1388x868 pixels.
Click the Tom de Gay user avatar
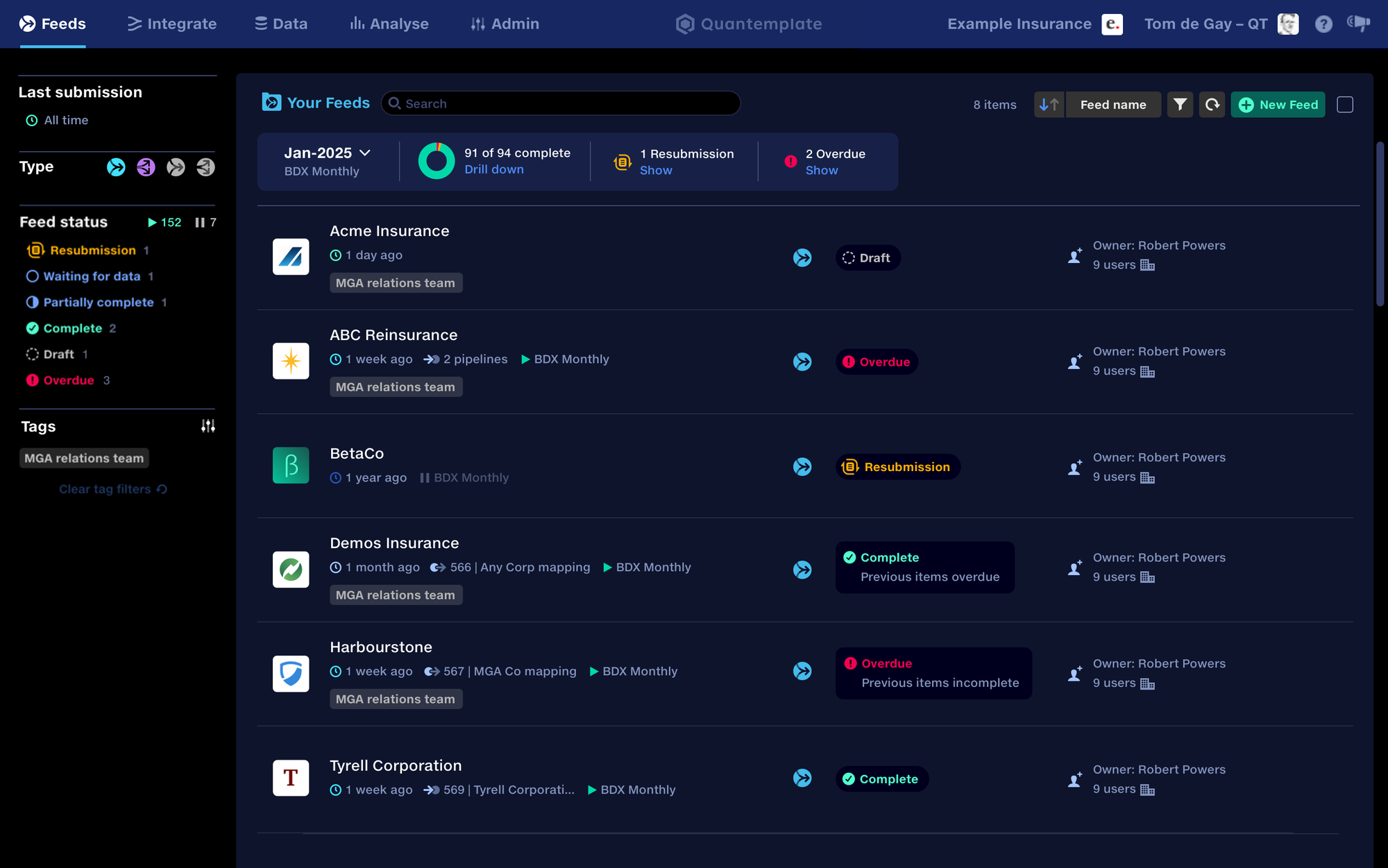click(x=1288, y=24)
